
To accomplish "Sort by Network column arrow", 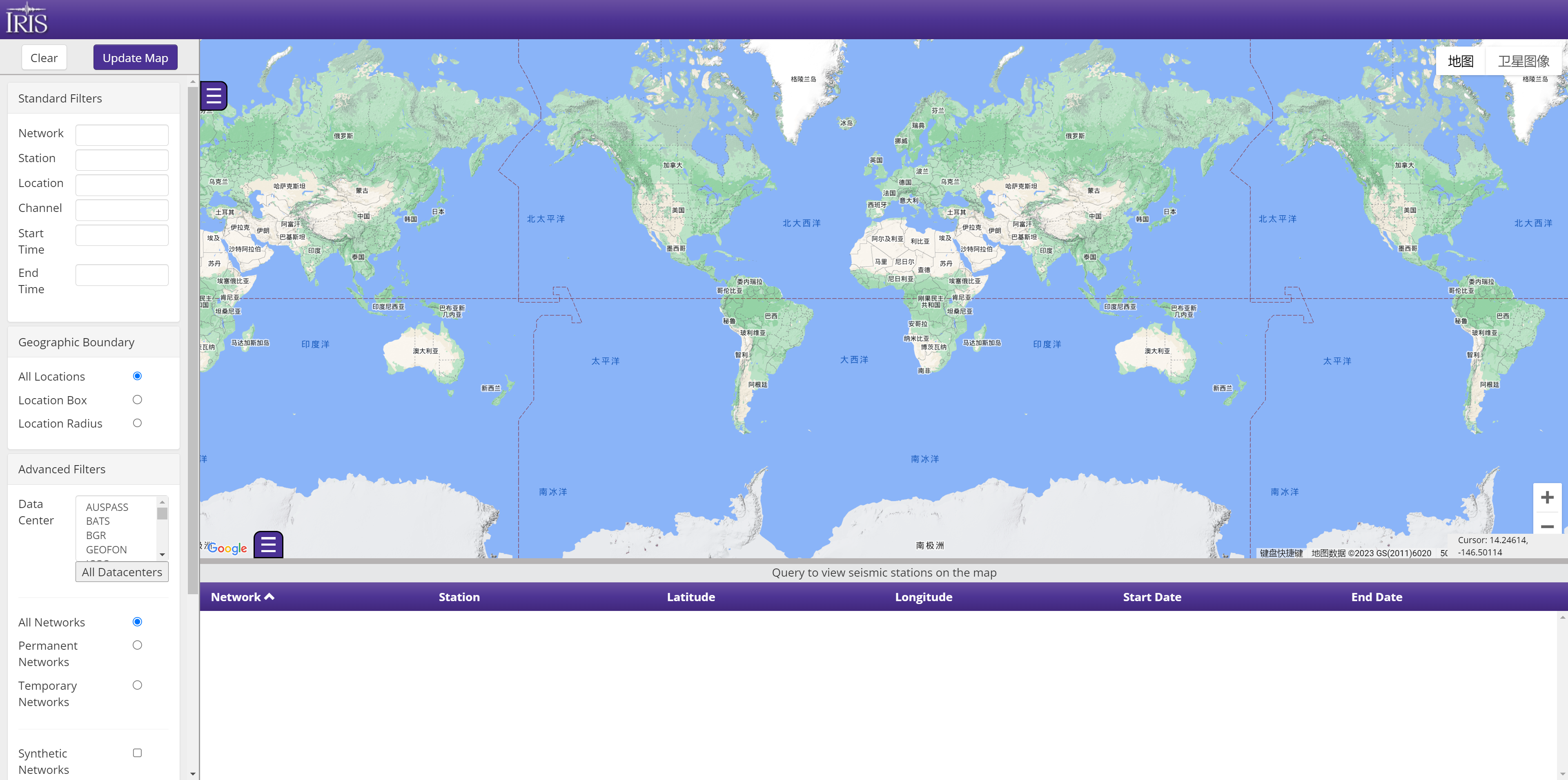I will click(269, 597).
